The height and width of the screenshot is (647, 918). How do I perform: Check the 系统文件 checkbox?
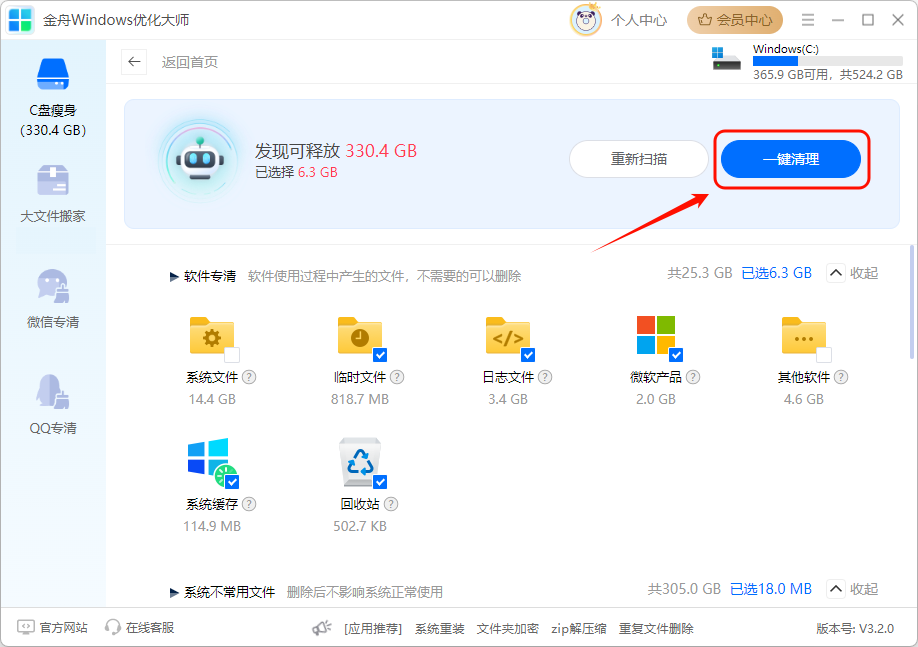[x=232, y=355]
